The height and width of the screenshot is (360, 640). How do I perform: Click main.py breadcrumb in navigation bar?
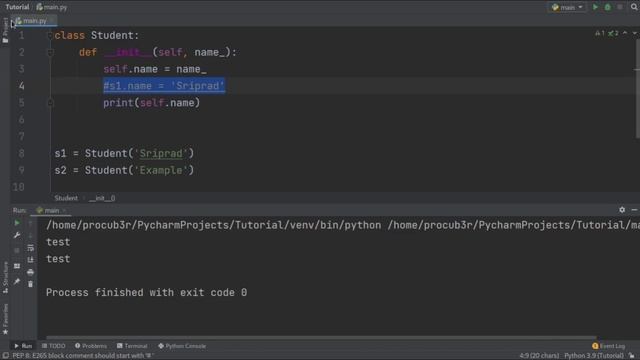pos(51,7)
